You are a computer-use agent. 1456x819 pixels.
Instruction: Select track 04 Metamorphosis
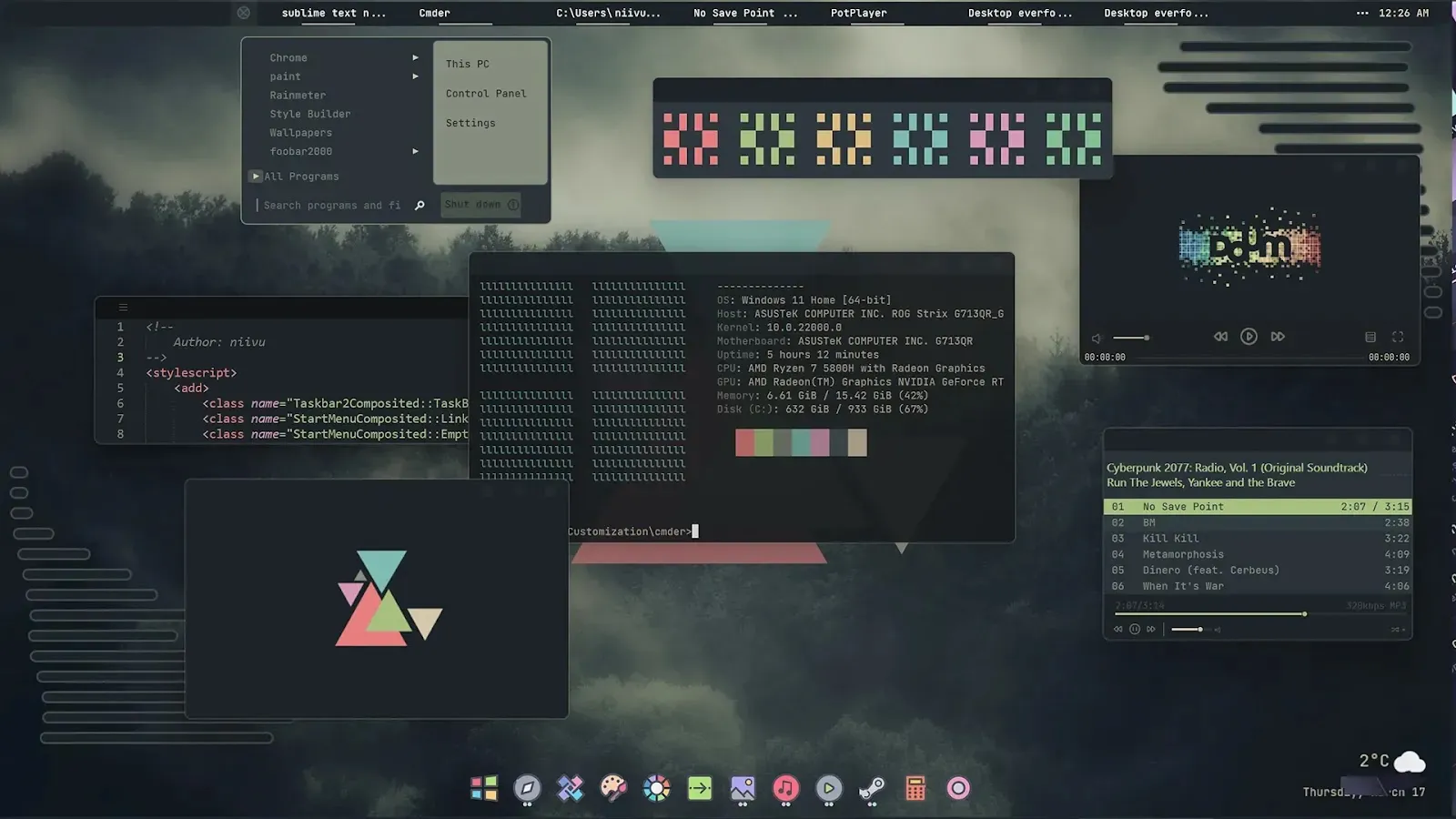[1258, 554]
